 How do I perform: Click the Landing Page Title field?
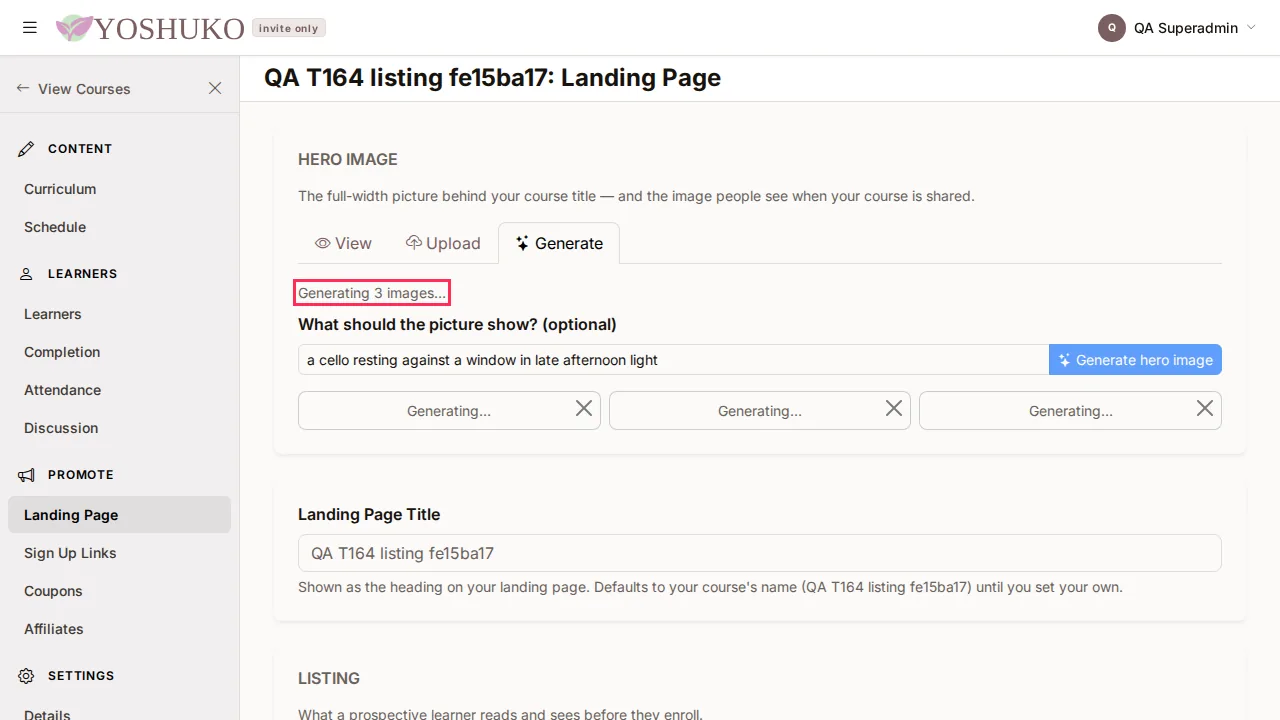tap(760, 553)
